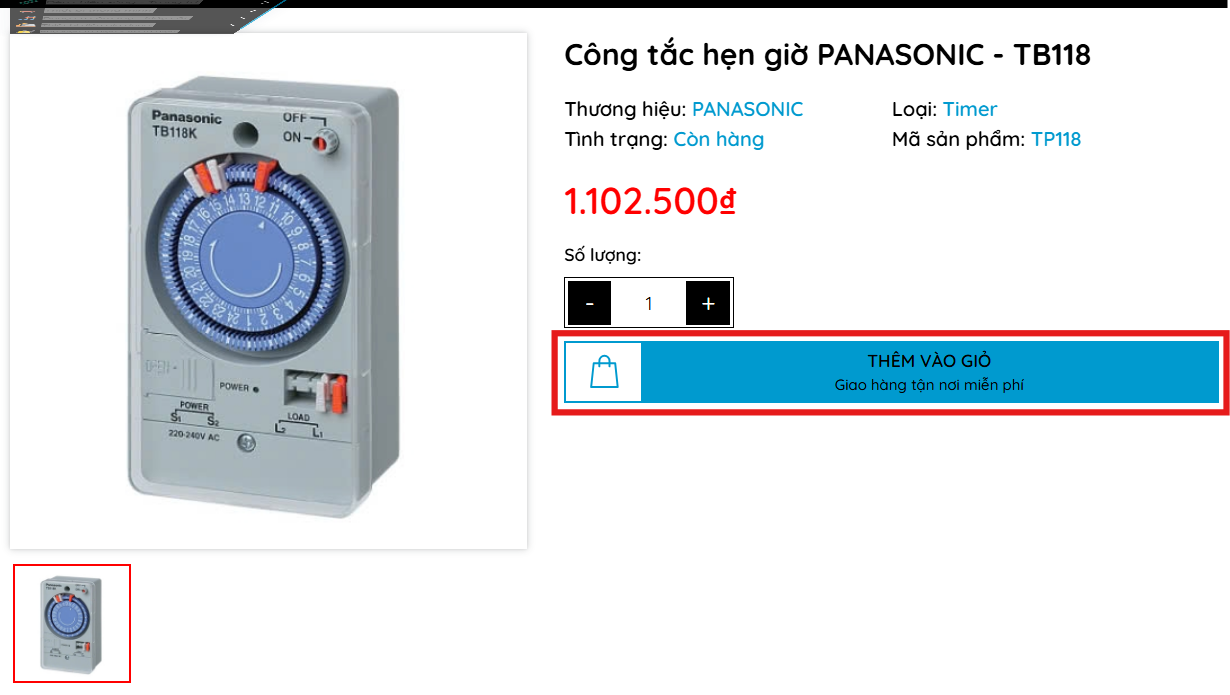Image resolution: width=1230 pixels, height=695 pixels.
Task: Open the PANASONIC brand link
Action: point(747,109)
